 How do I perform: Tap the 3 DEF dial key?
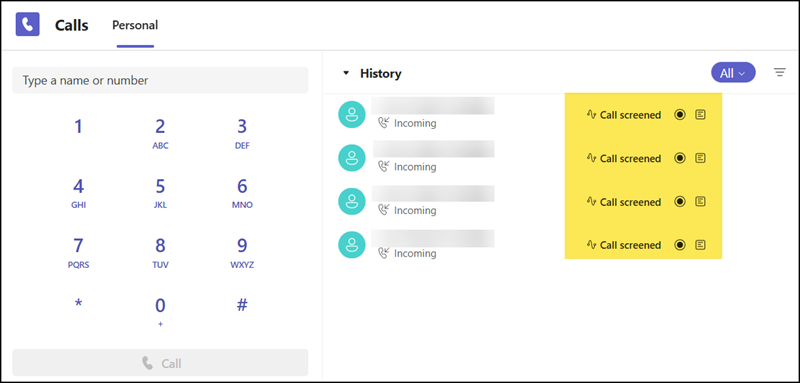(x=242, y=134)
